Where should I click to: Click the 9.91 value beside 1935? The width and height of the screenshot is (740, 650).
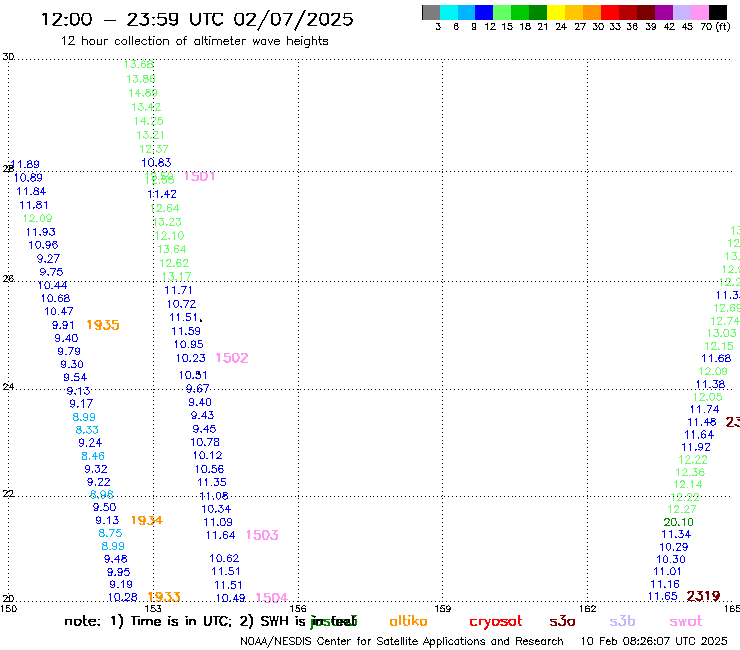point(63,325)
